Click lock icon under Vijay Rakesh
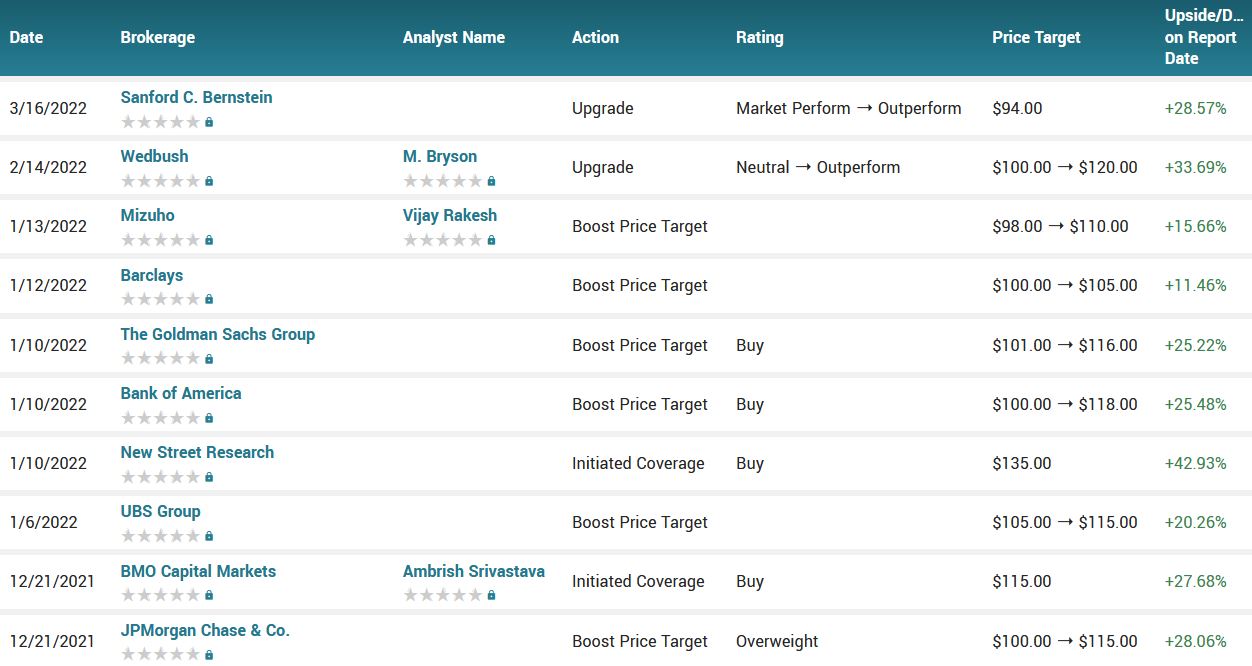1252x666 pixels. click(491, 240)
